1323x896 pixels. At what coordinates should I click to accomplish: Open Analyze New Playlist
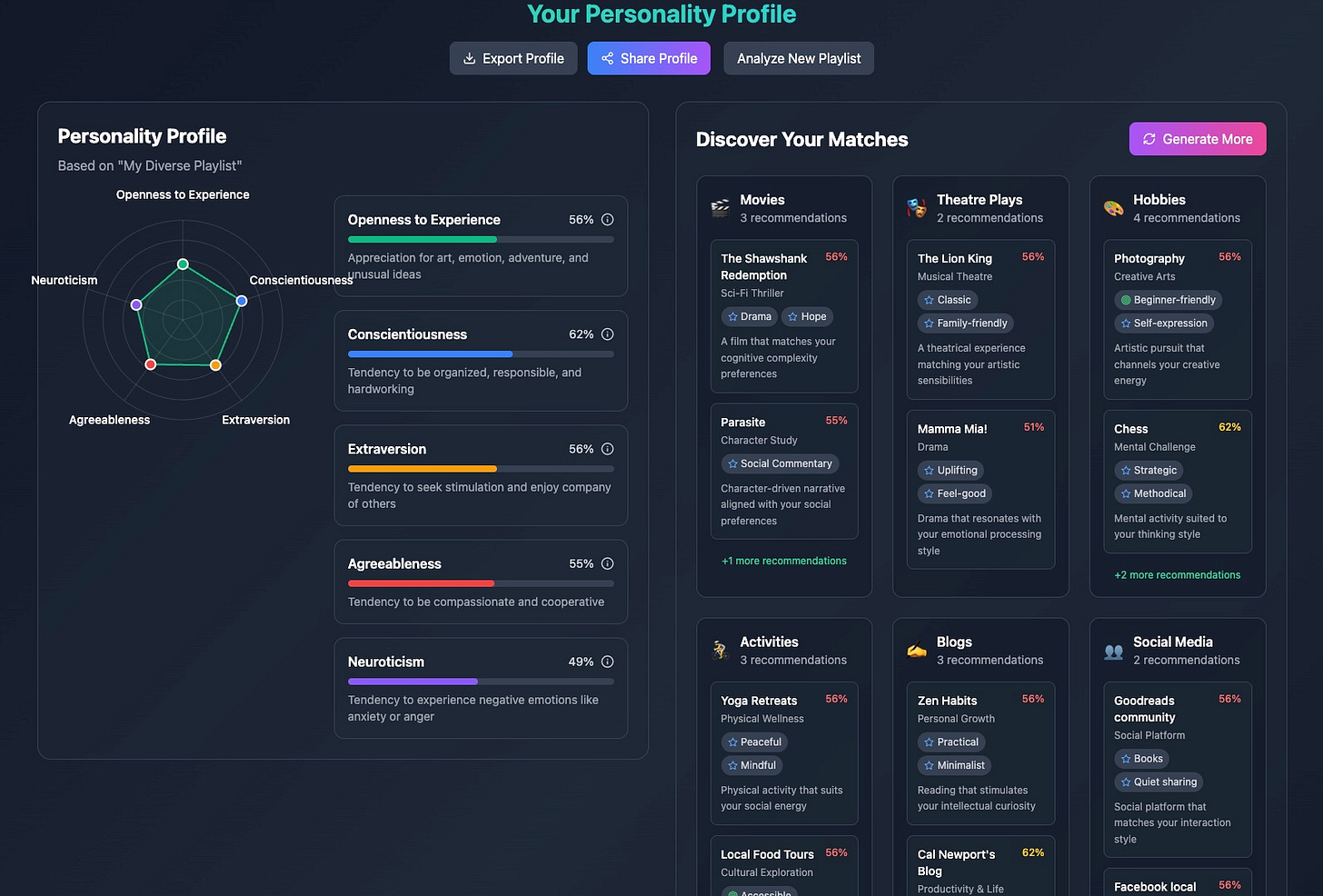(x=799, y=58)
